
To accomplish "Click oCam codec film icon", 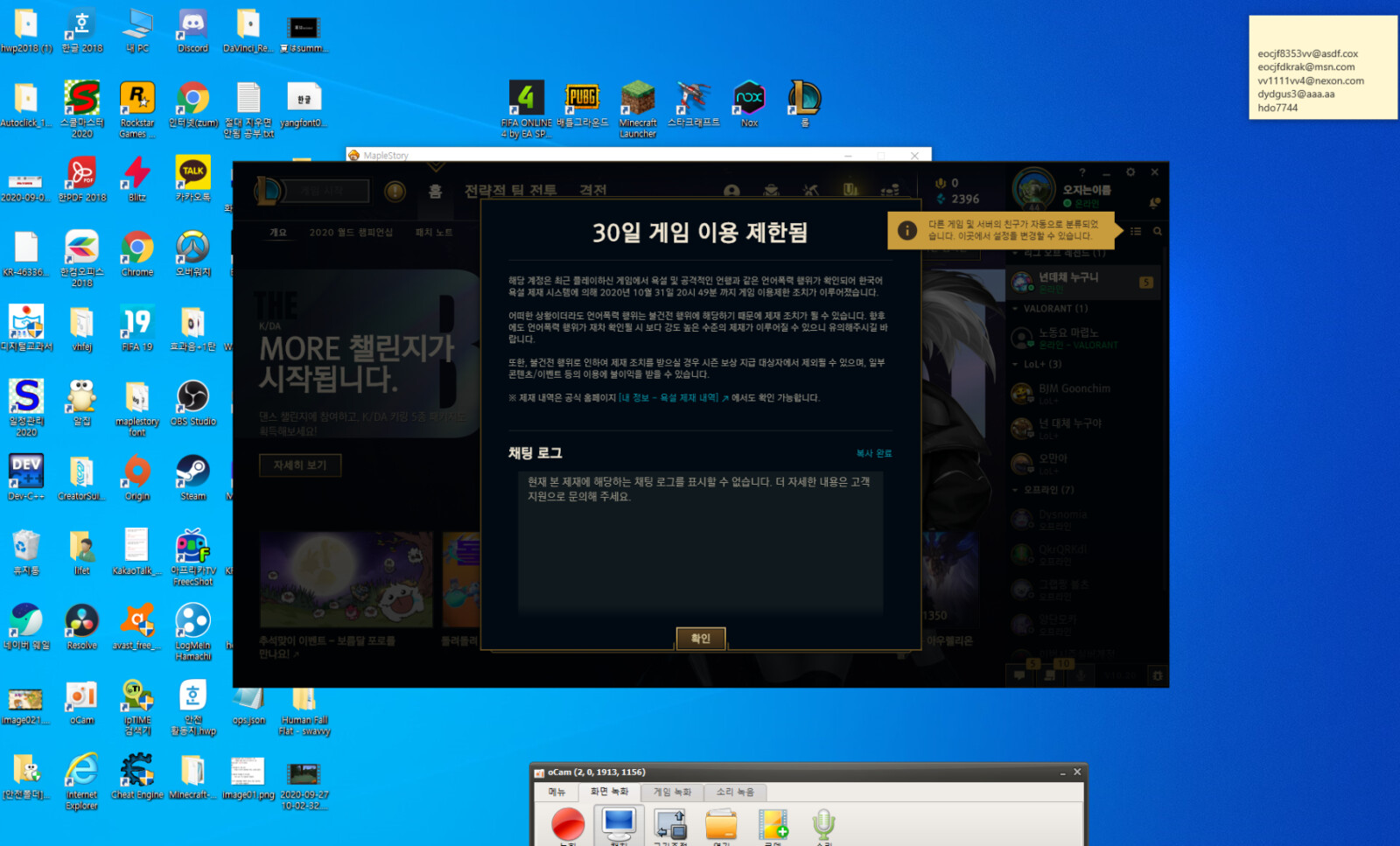I will click(x=773, y=825).
